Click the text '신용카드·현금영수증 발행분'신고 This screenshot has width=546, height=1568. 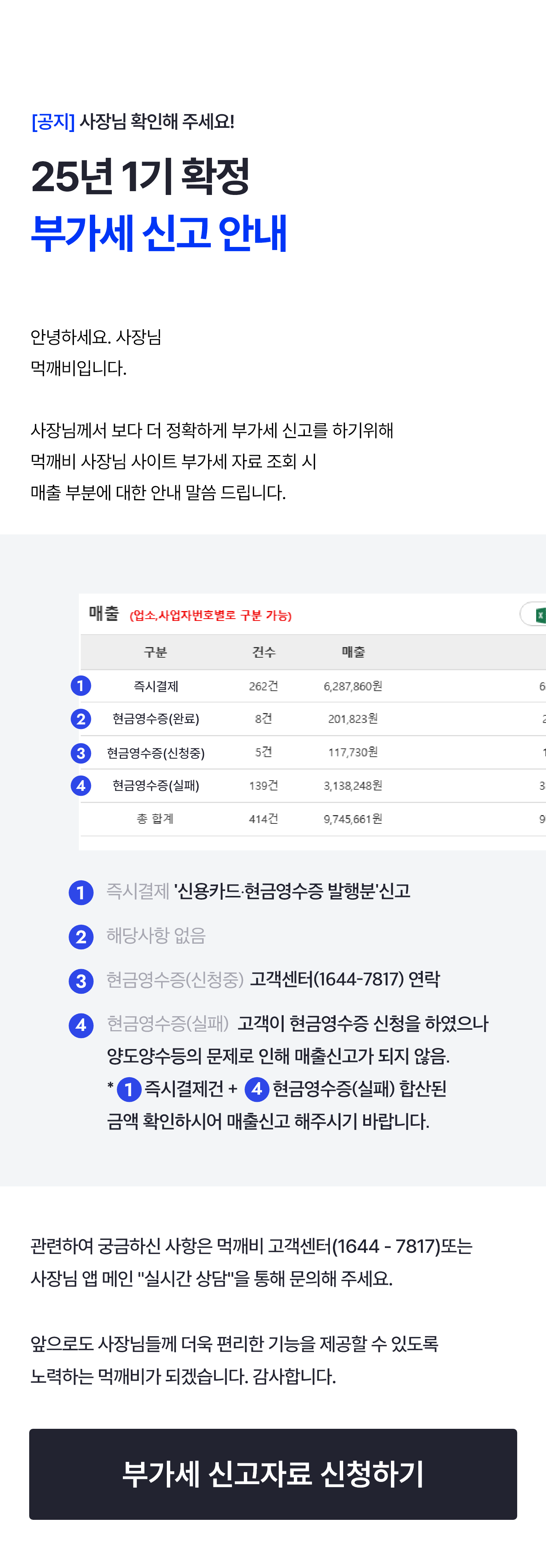[292, 891]
